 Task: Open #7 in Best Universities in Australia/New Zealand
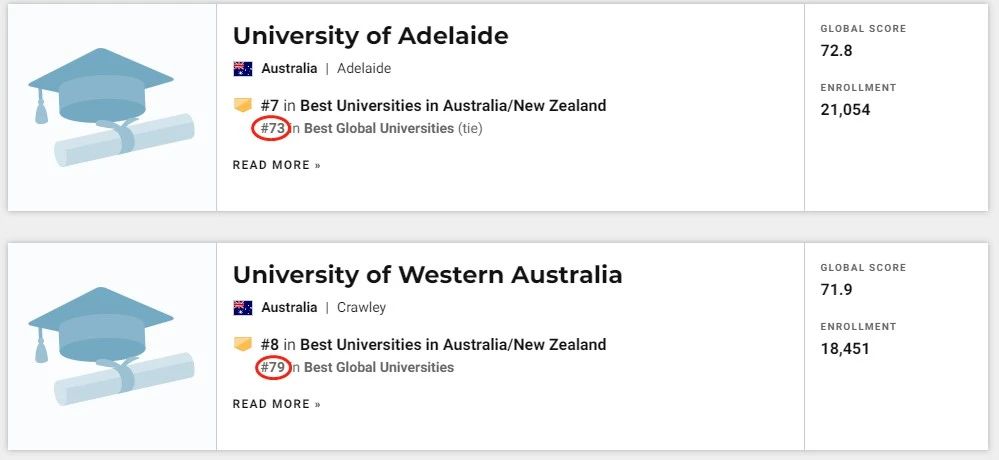(x=433, y=105)
